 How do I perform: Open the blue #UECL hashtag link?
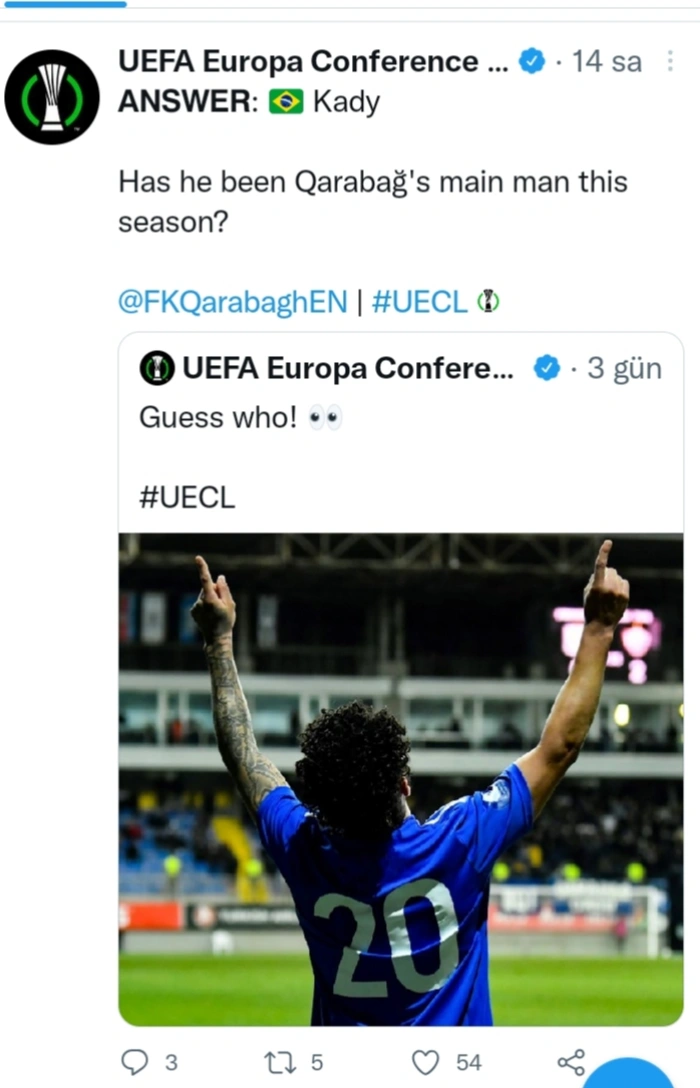(x=419, y=302)
